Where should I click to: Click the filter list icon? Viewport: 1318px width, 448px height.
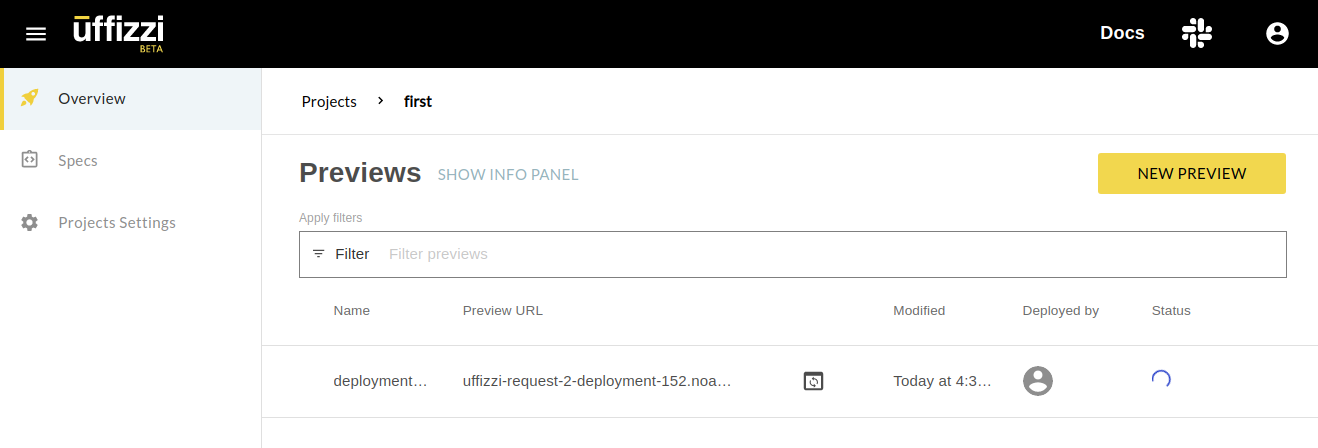tap(319, 254)
